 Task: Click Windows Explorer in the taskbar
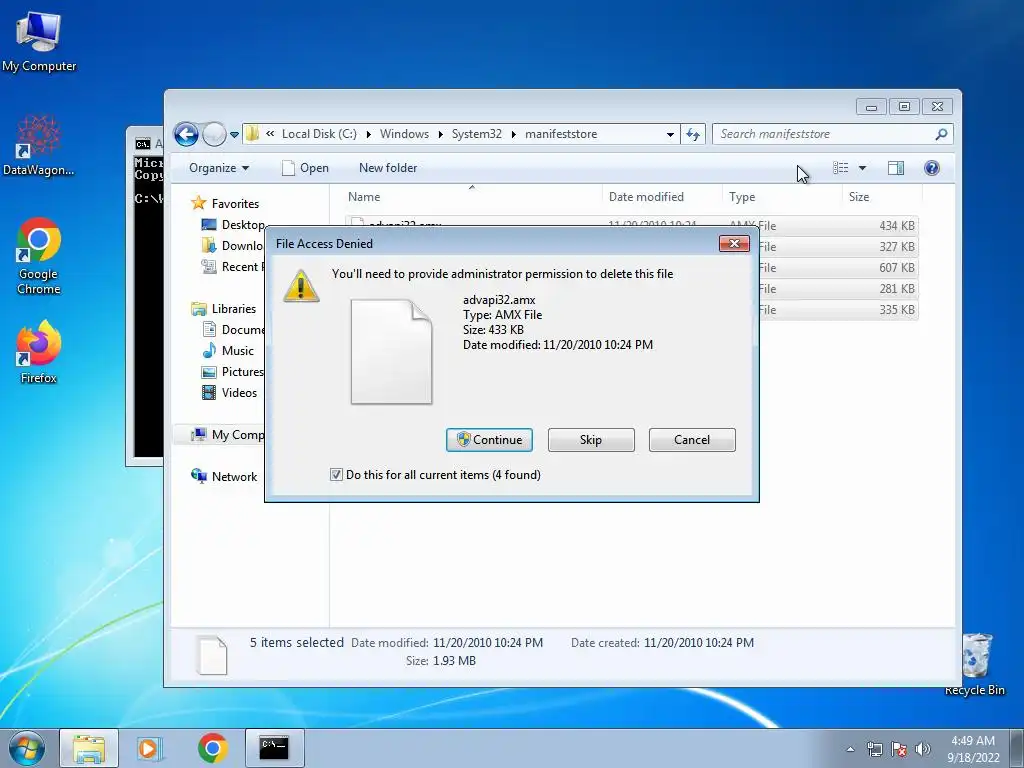point(89,748)
